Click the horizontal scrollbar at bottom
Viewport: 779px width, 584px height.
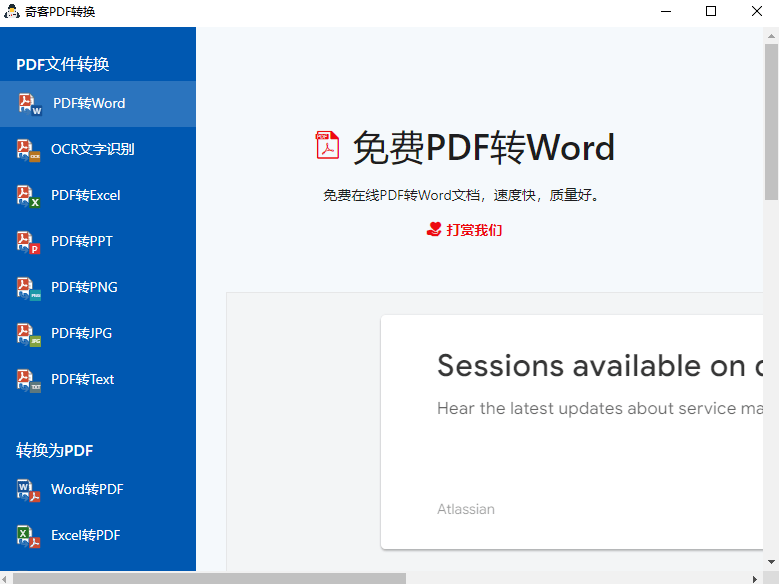[208, 578]
